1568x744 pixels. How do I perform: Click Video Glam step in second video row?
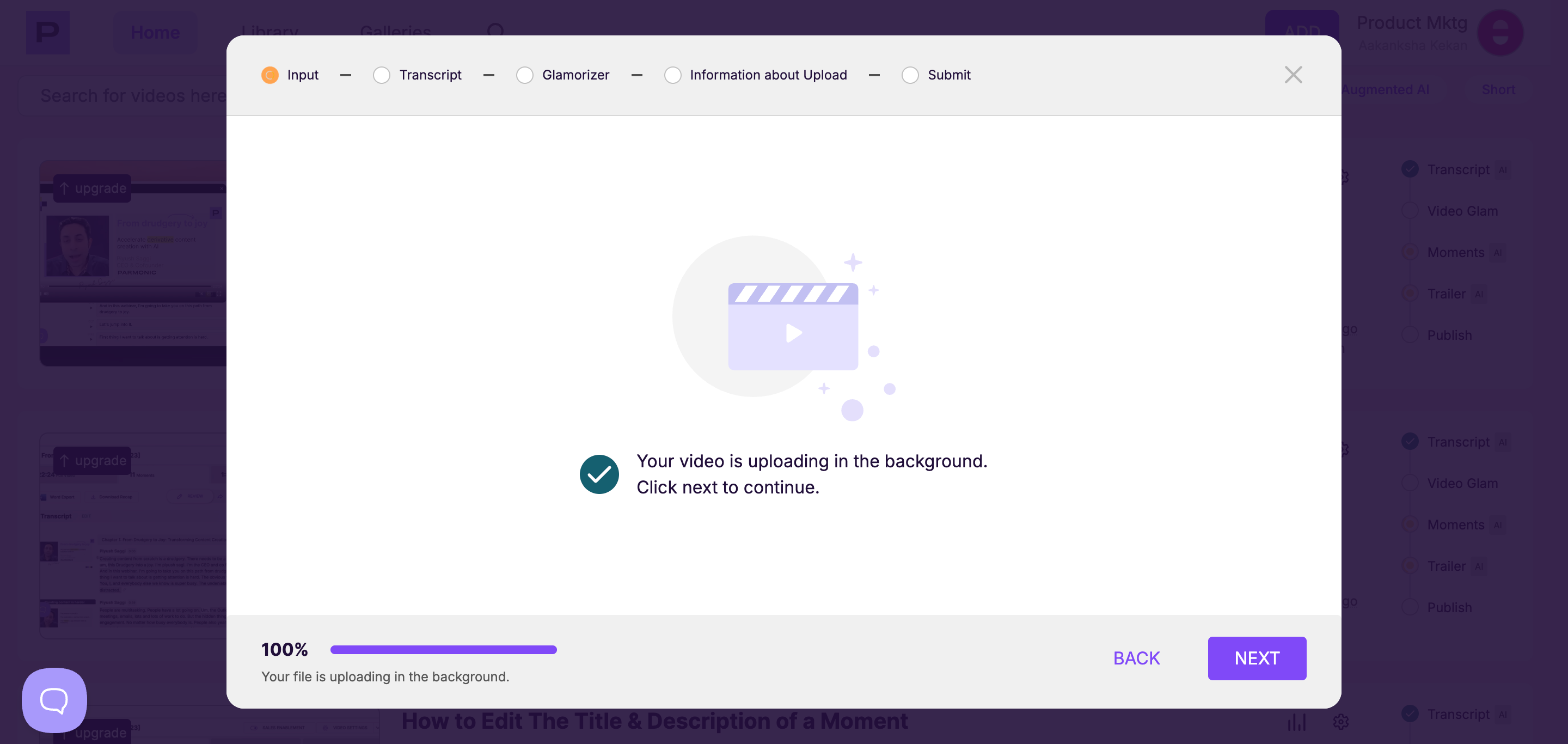1462,483
